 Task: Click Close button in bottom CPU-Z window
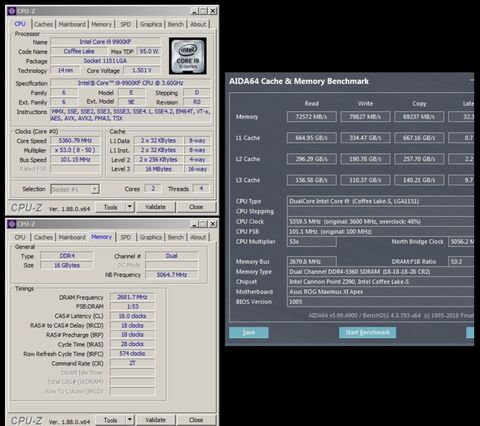tap(196, 420)
